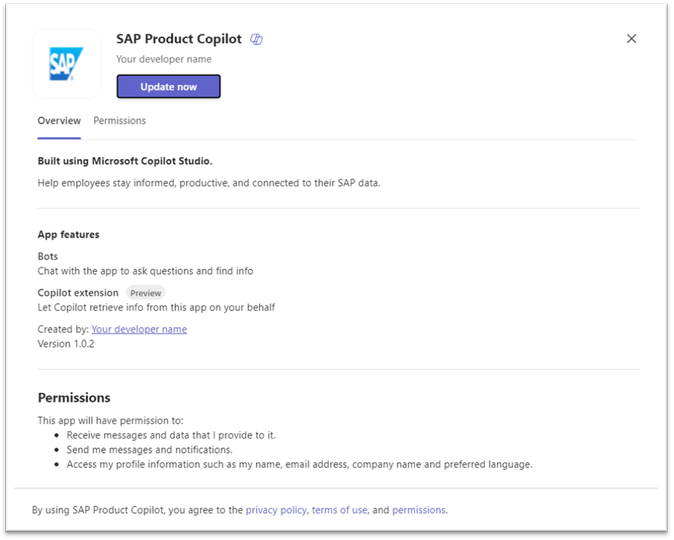This screenshot has height=540, width=674.
Task: Open the Permissions tab
Action: pos(120,121)
